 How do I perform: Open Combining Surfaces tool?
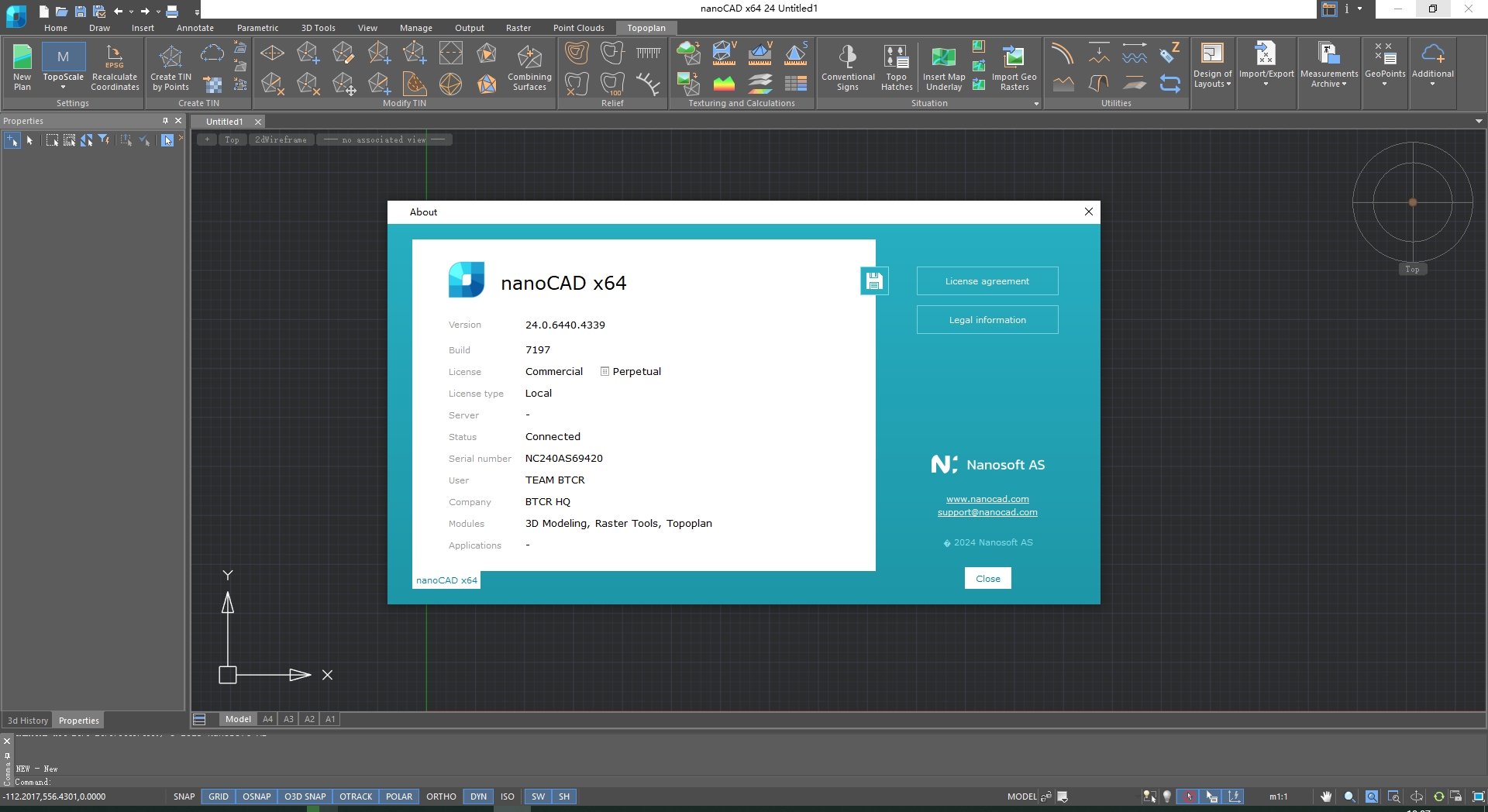pos(529,67)
